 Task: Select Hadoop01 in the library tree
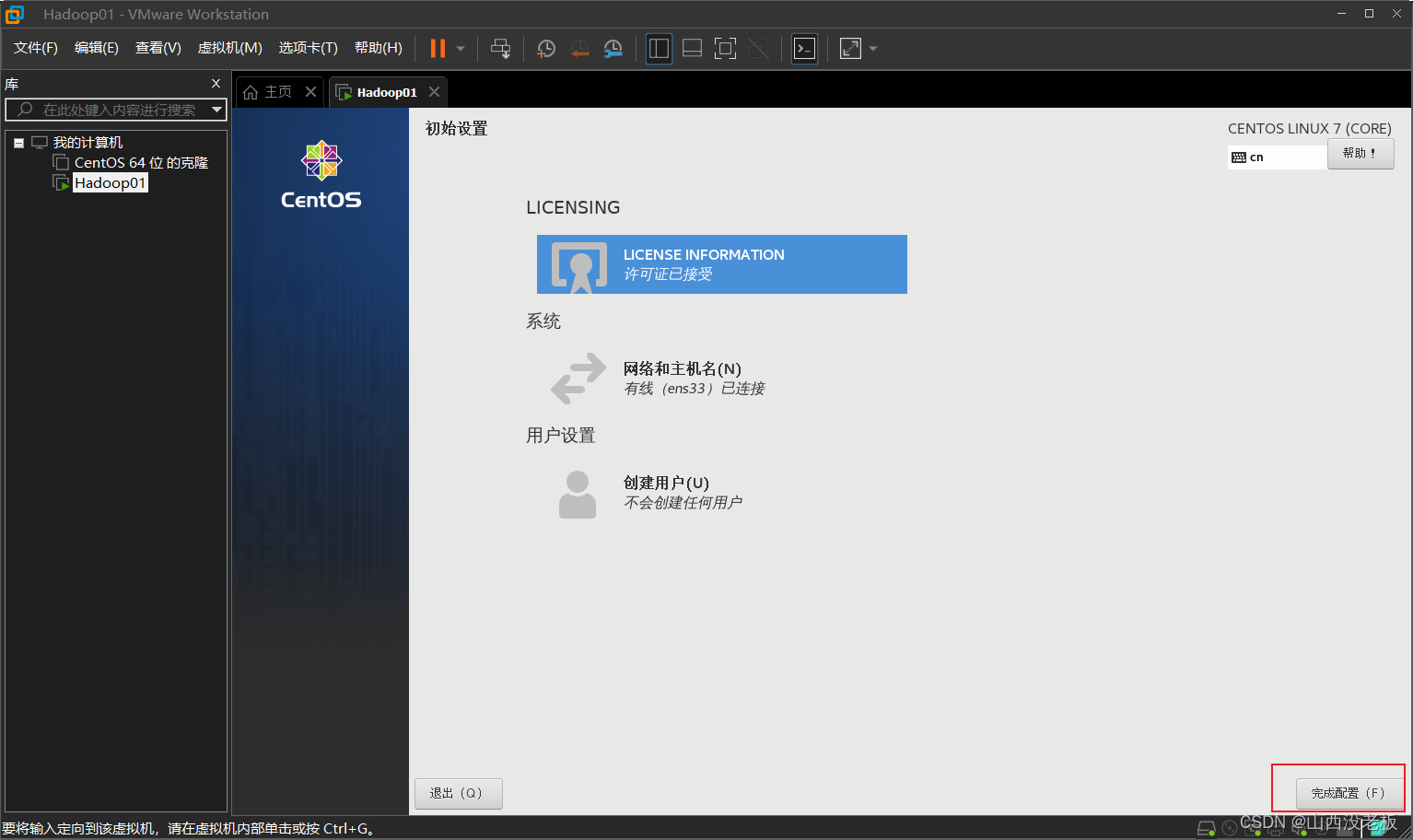coord(110,183)
